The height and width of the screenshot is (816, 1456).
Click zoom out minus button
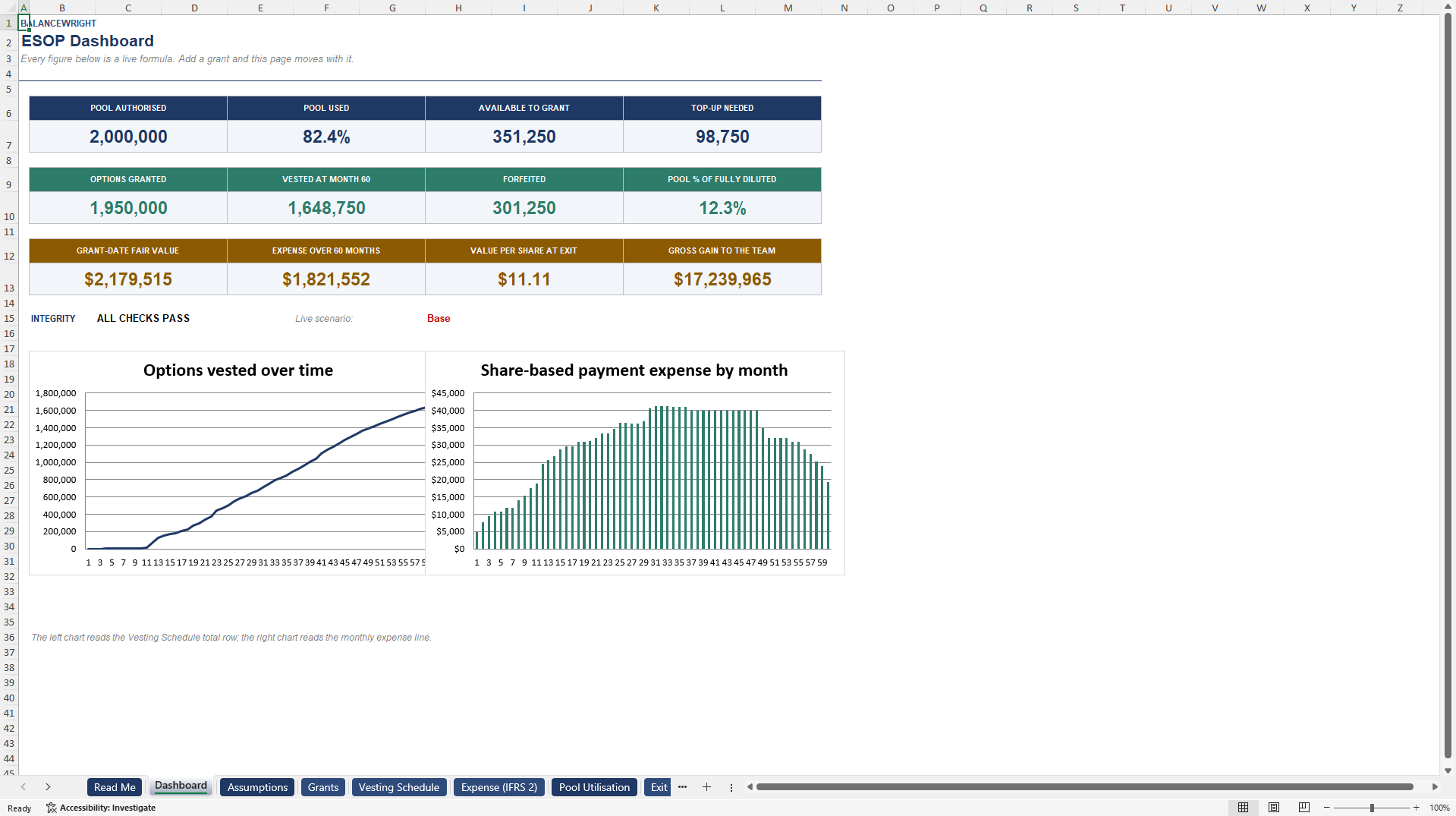pyautogui.click(x=1327, y=808)
